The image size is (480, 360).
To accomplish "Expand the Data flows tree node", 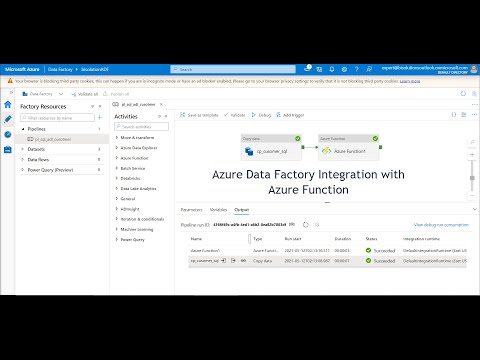I will 23,159.
